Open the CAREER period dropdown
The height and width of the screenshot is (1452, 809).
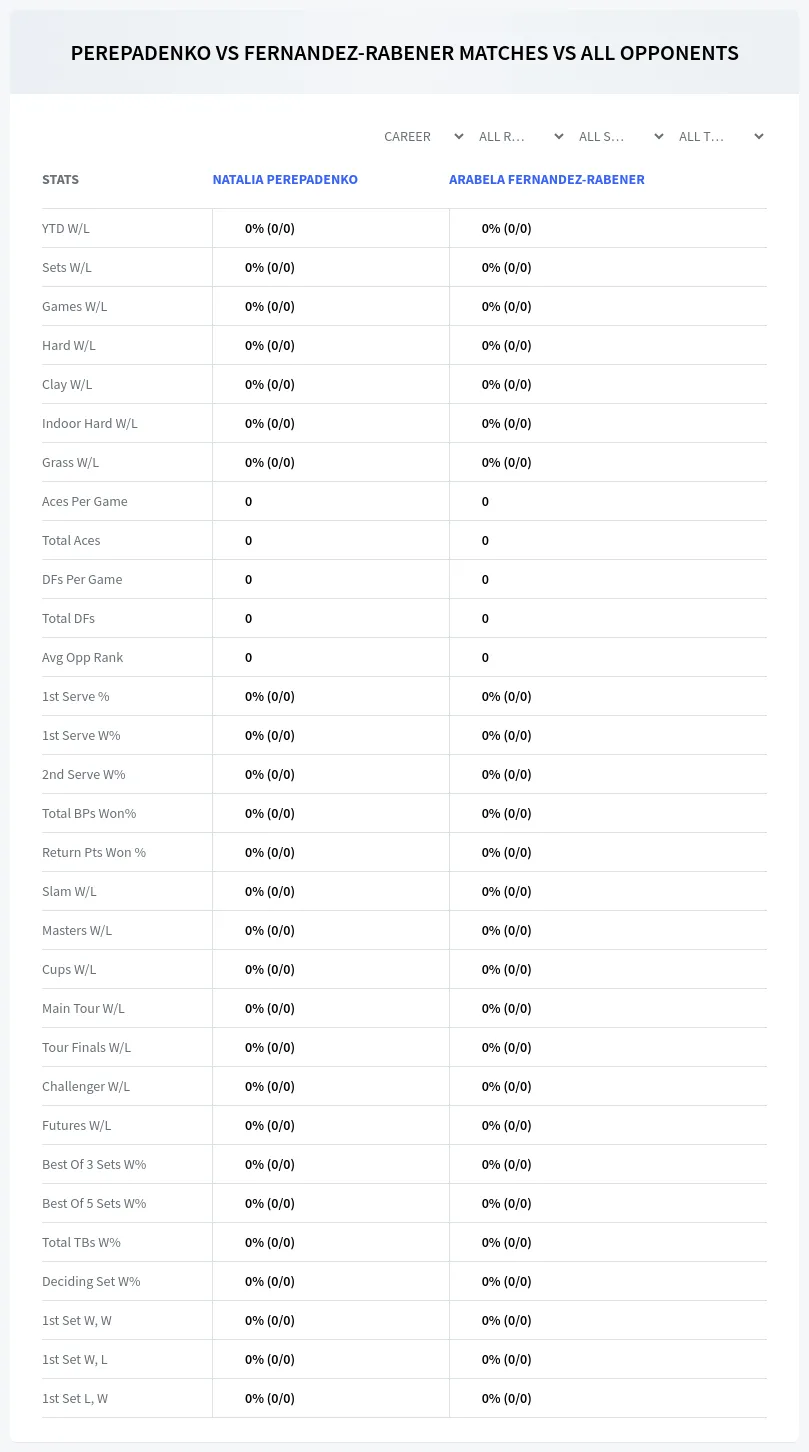[x=424, y=136]
